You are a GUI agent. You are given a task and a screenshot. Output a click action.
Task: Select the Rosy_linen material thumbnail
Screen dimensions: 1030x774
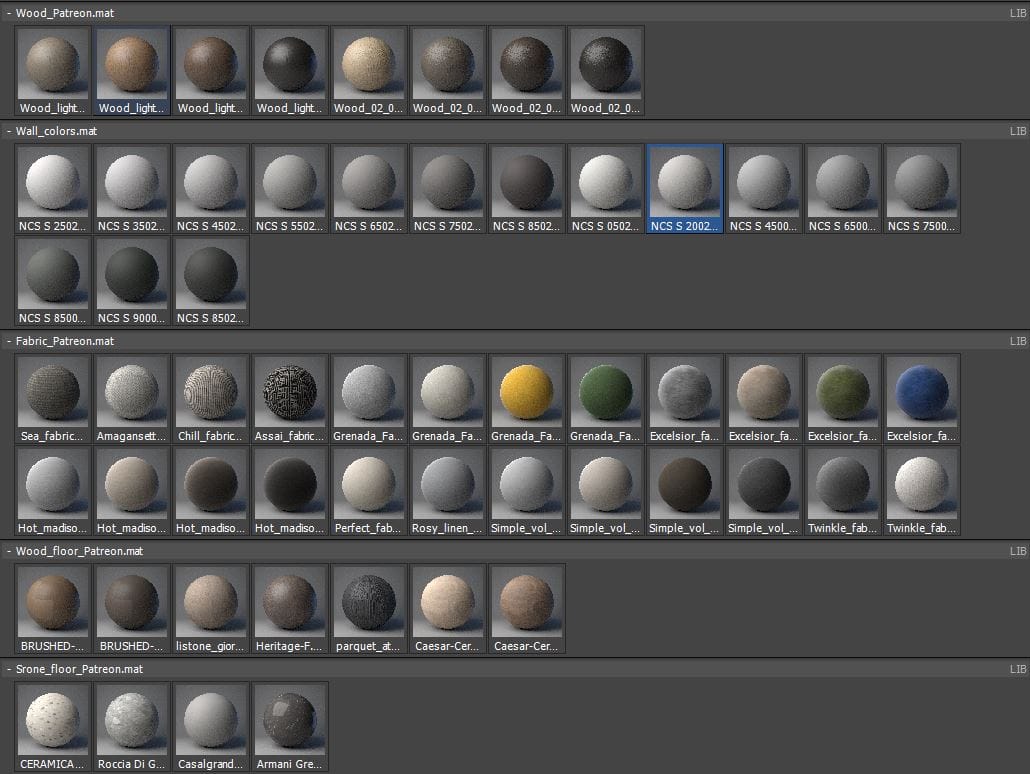(448, 484)
